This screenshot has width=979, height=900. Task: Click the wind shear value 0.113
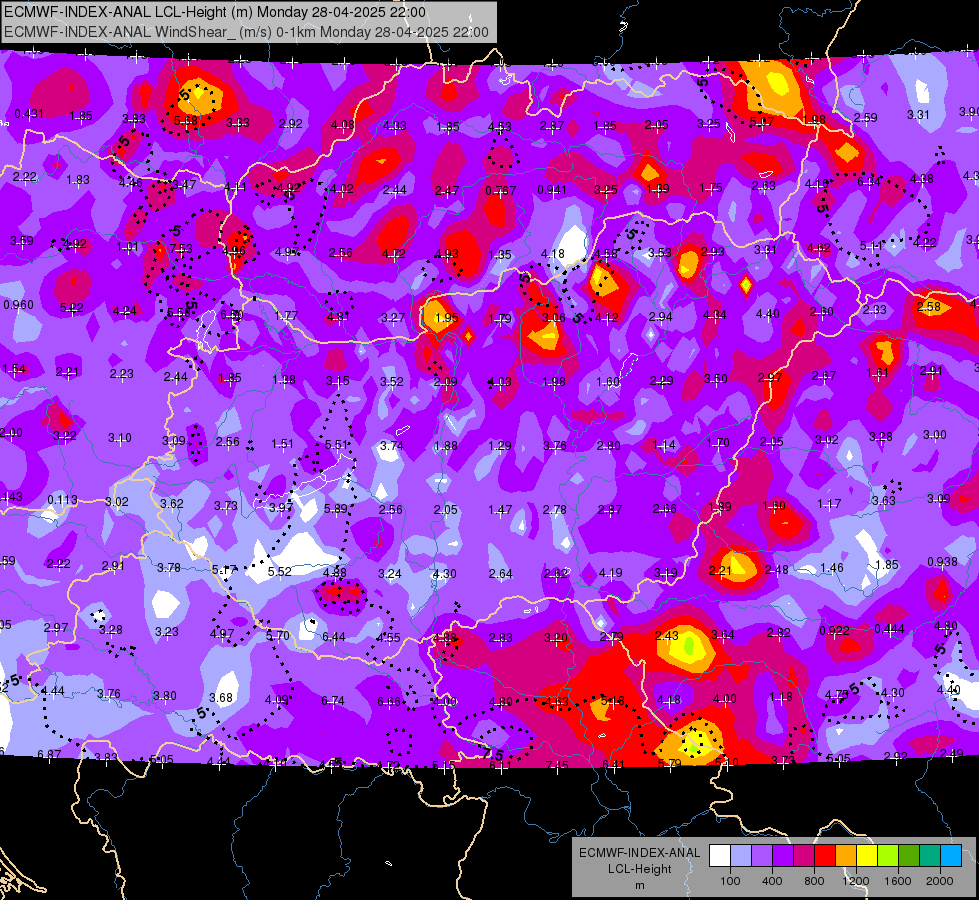tap(62, 500)
